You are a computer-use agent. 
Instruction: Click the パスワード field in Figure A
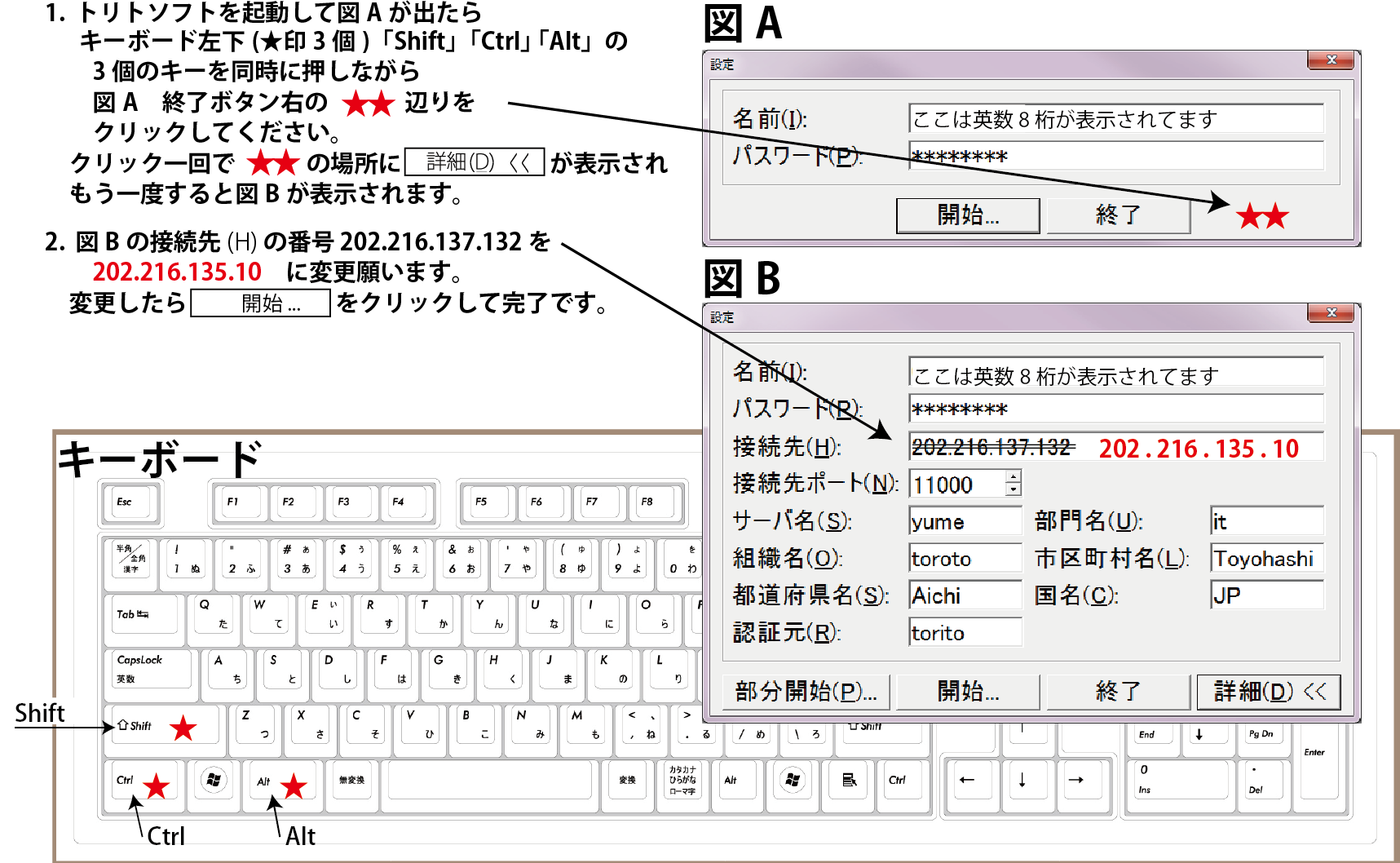[1115, 156]
